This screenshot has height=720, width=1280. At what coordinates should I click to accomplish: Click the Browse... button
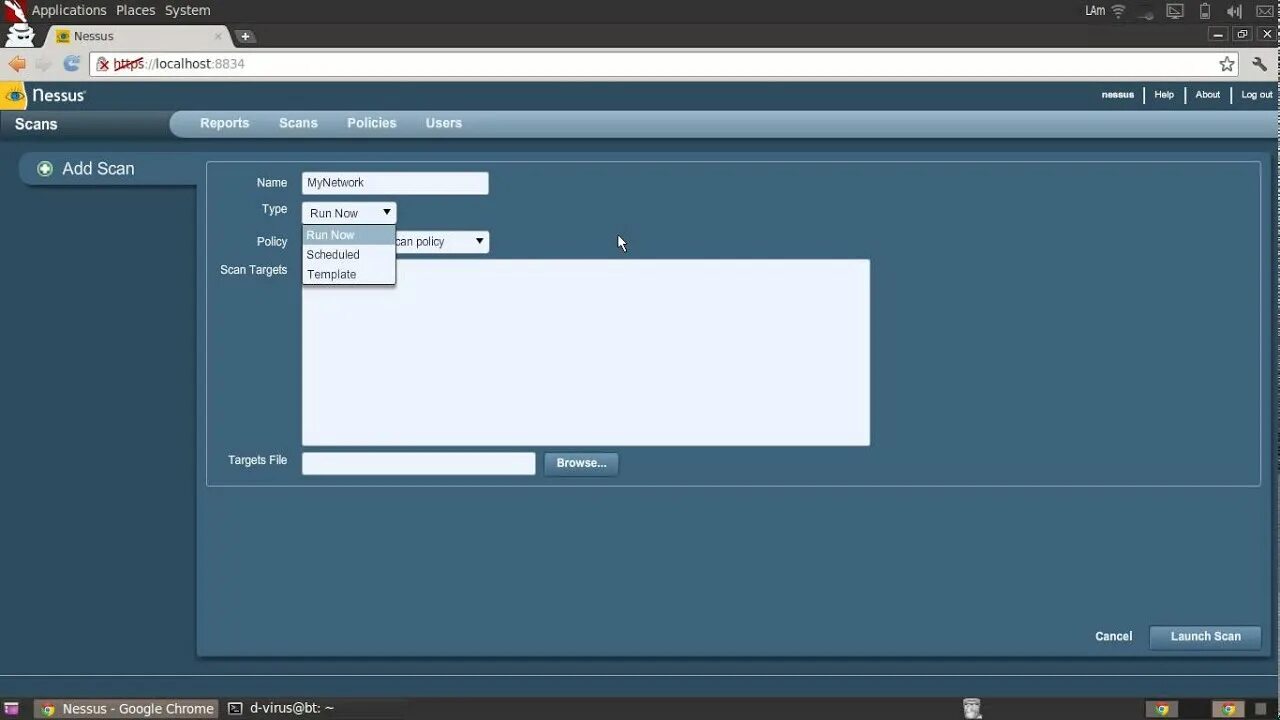tap(581, 463)
